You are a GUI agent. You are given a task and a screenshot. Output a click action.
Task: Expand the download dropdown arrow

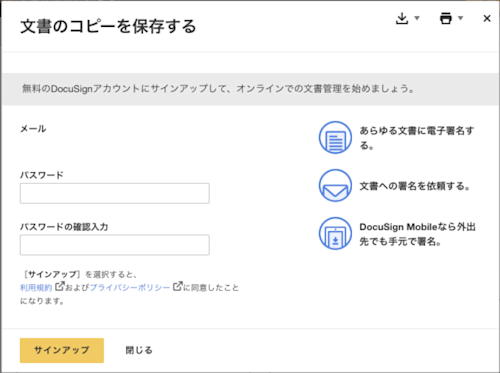(417, 18)
